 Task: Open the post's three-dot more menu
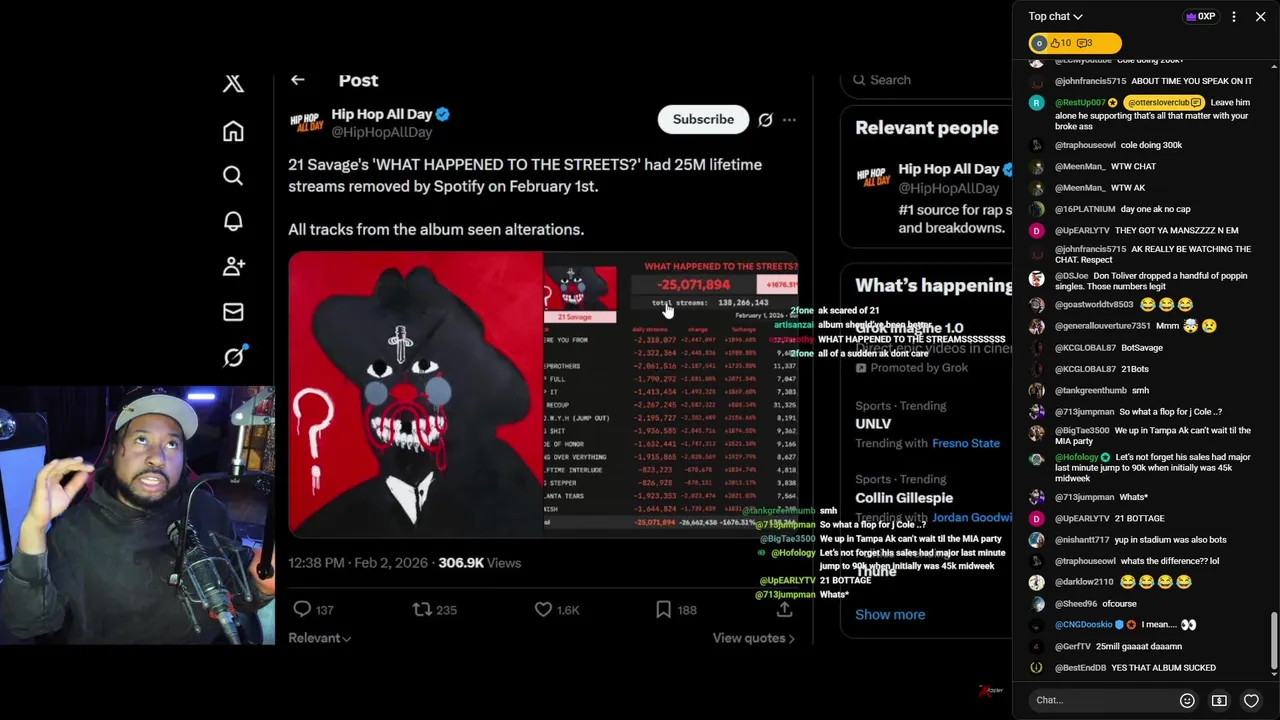point(789,120)
